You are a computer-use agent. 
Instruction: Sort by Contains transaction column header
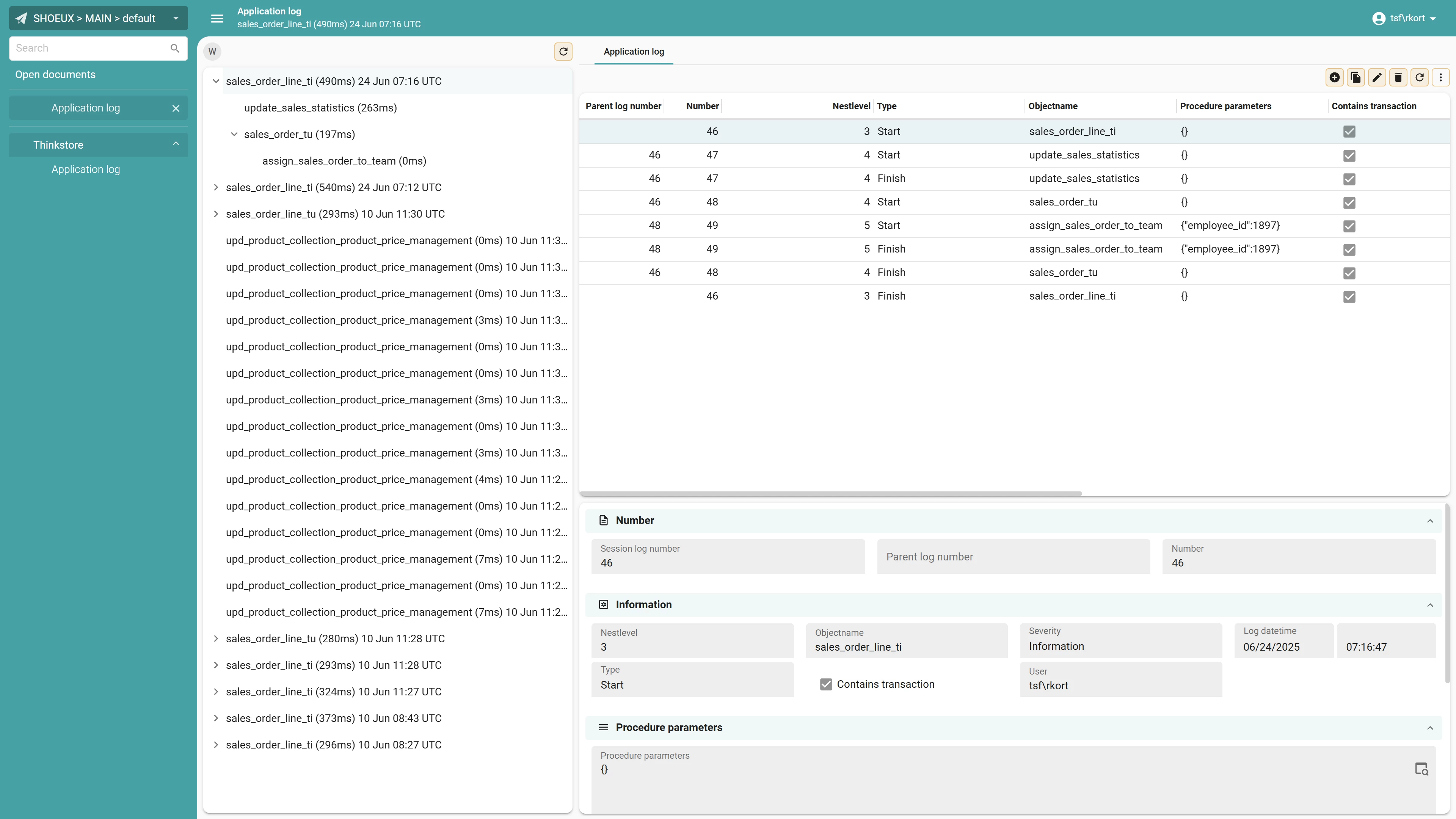click(x=1373, y=106)
